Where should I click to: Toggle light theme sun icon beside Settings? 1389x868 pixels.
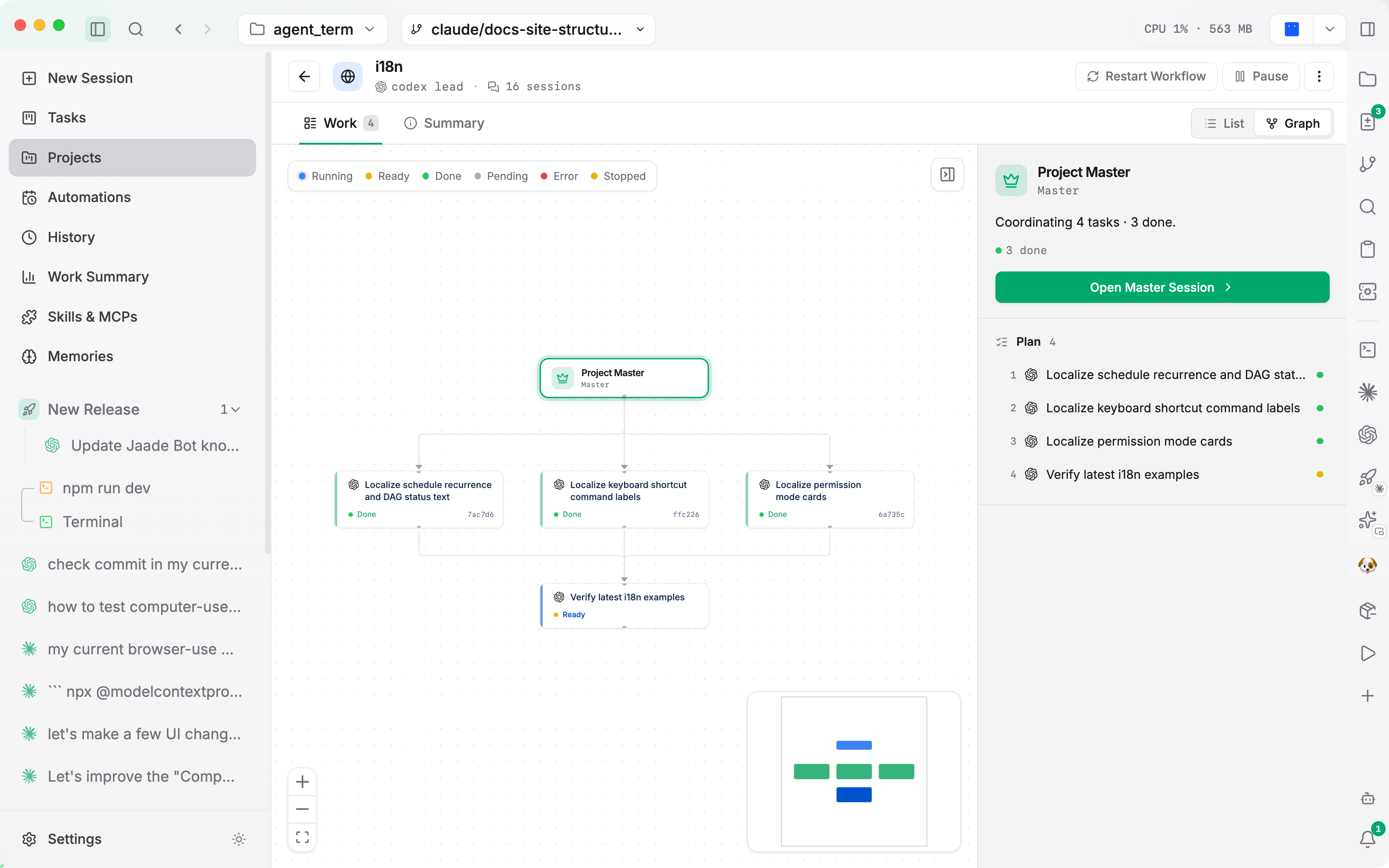click(x=239, y=839)
